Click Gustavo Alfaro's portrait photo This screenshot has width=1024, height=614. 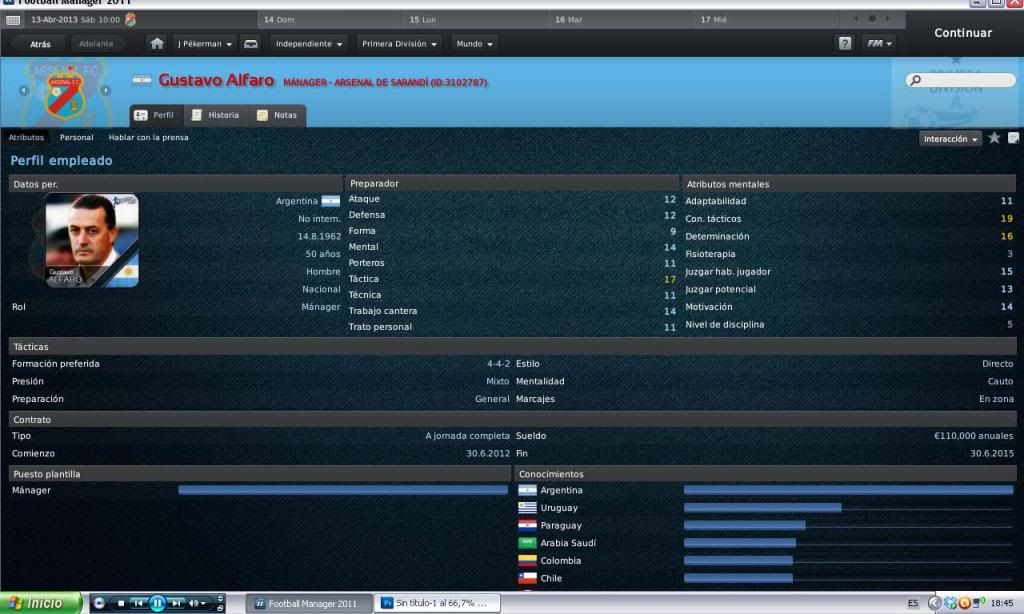point(91,240)
